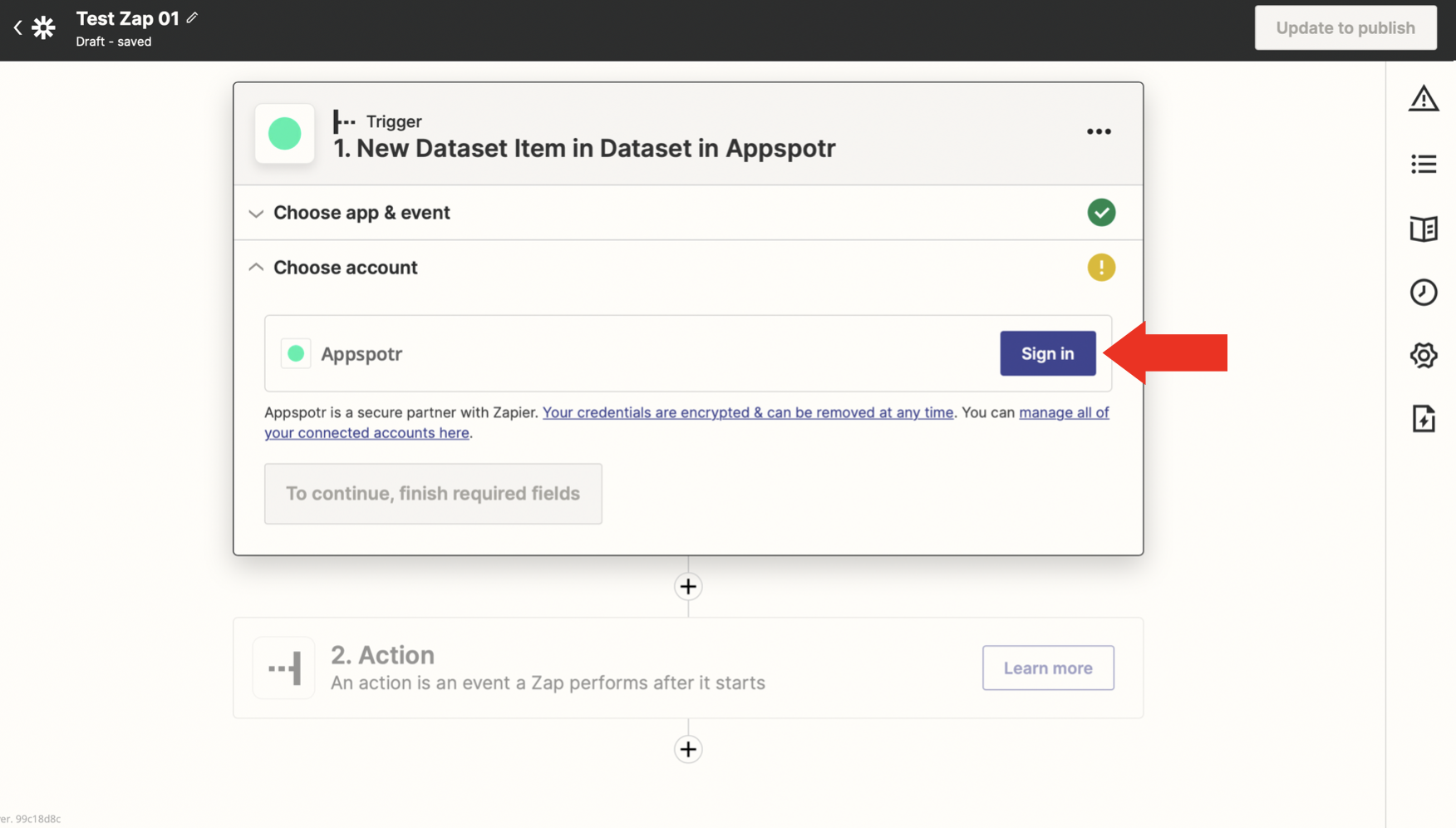Viewport: 1456px width, 828px height.
Task: Go back using the left arrow
Action: click(x=17, y=27)
